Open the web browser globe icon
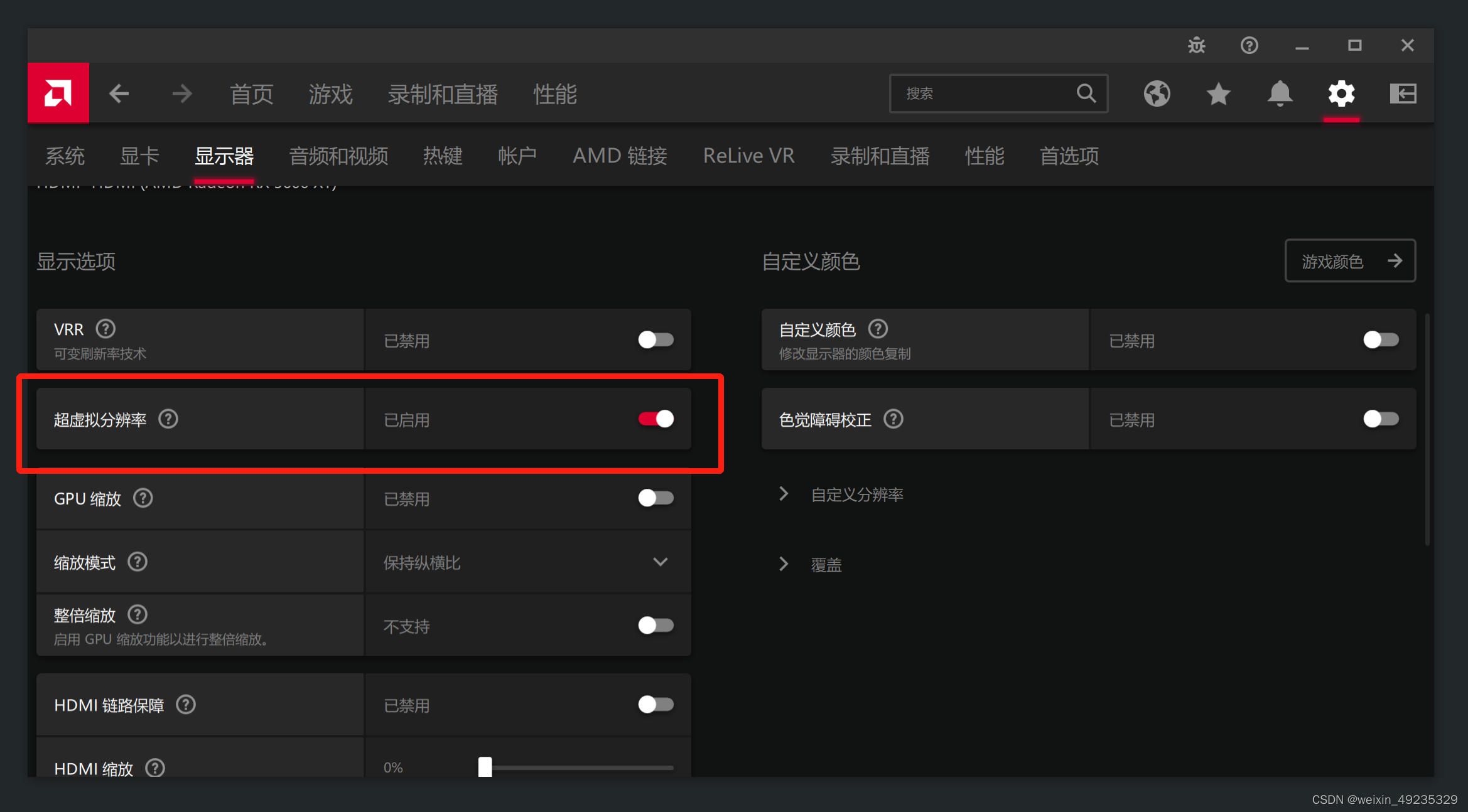This screenshot has height=812, width=1468. tap(1157, 94)
